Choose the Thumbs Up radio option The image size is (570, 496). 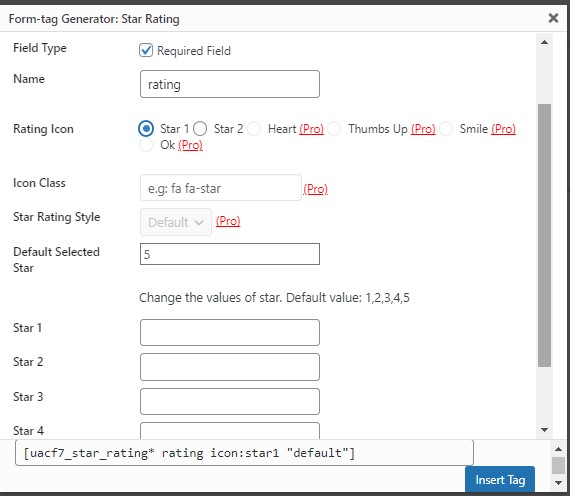click(334, 129)
